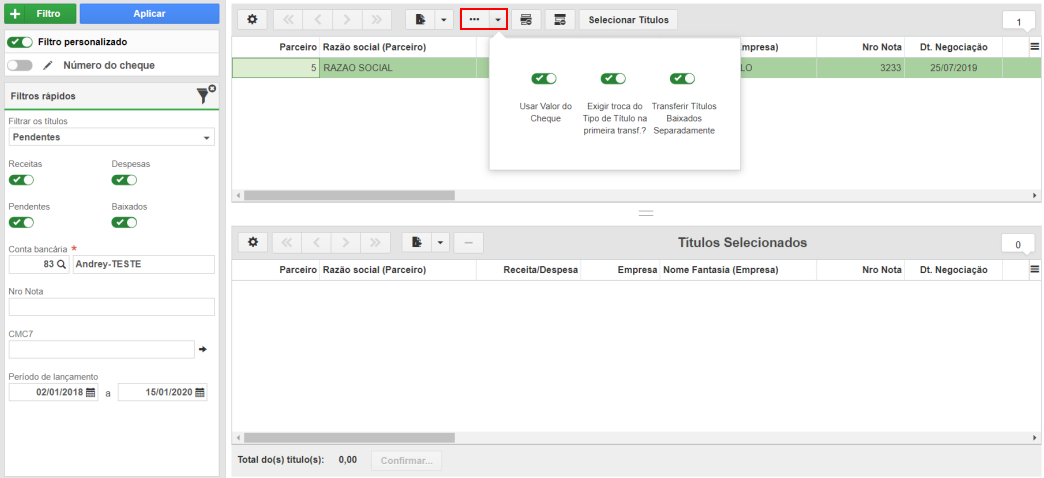Click upper grid horizontal scrollbar
This screenshot has width=1044, height=478.
[x=349, y=196]
